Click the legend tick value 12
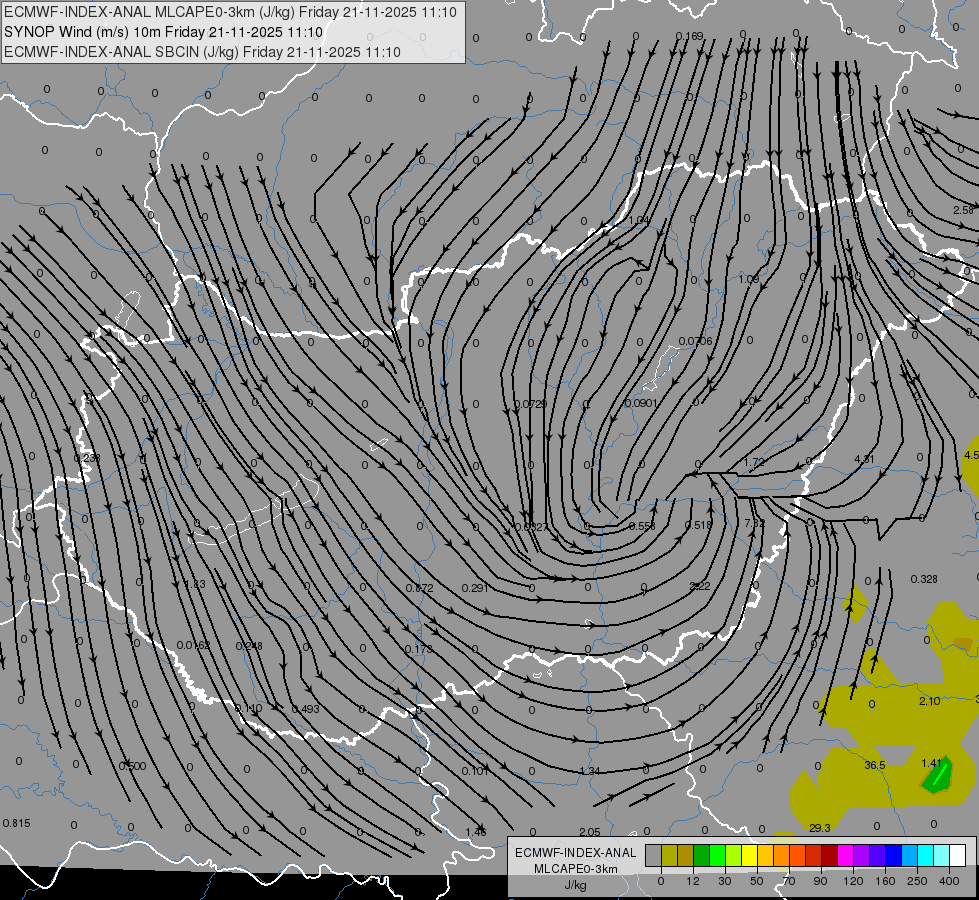 click(x=692, y=881)
